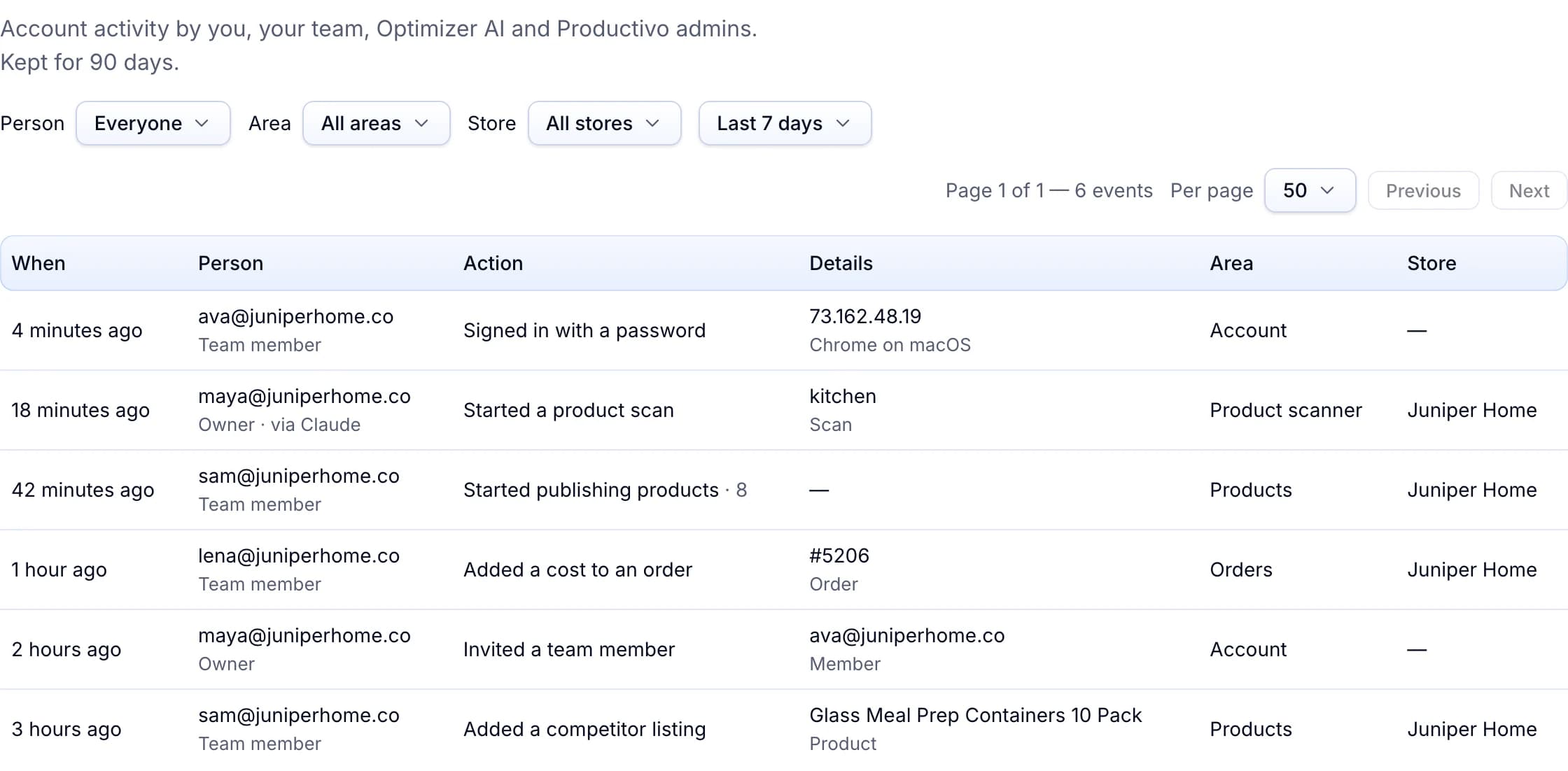Click 'Juniper Home' store in the '1 hour ago' row
Viewport: 1568px width, 771px height.
coord(1472,570)
